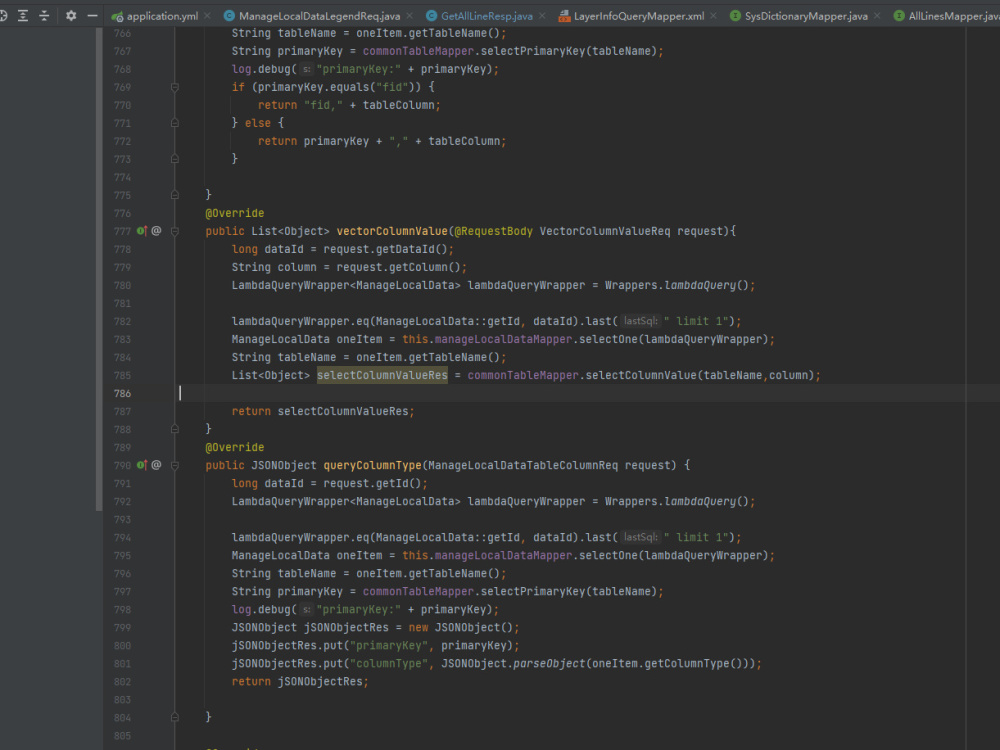Open the project panel settings gear

tap(71, 15)
